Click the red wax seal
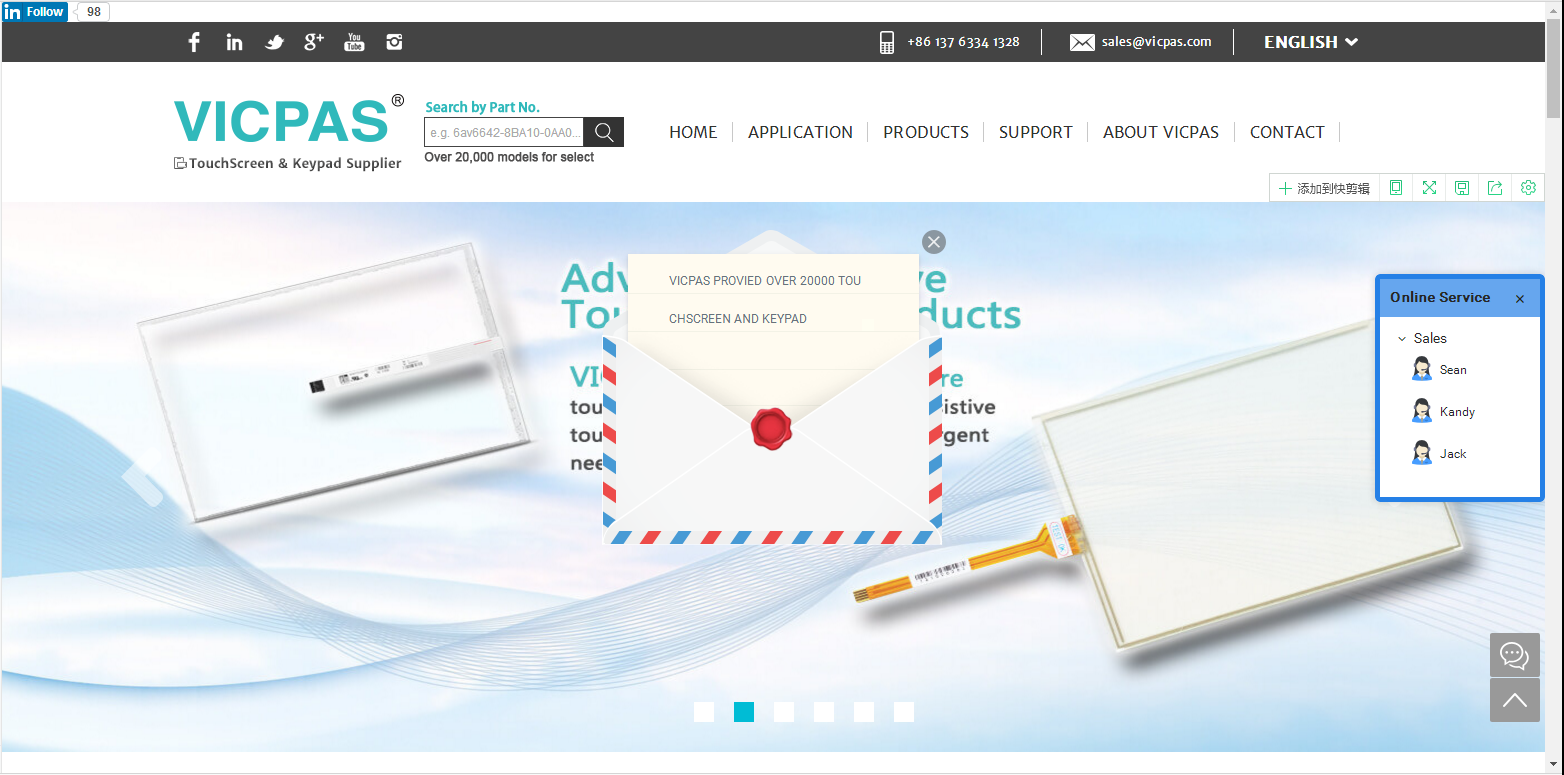Screen dimensions: 1564x775 (x=772, y=428)
